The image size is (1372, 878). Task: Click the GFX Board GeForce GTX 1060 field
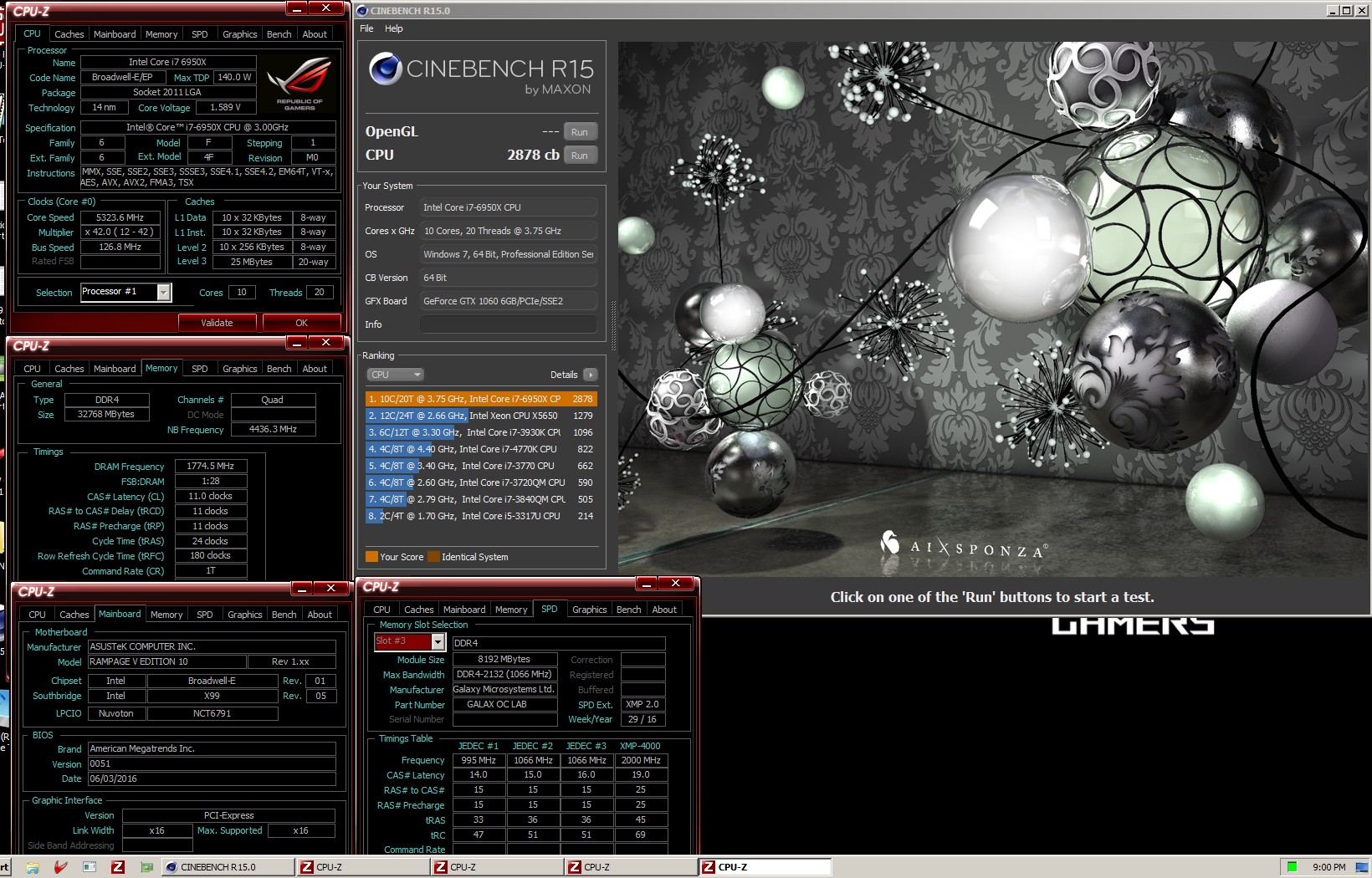pyautogui.click(x=508, y=301)
